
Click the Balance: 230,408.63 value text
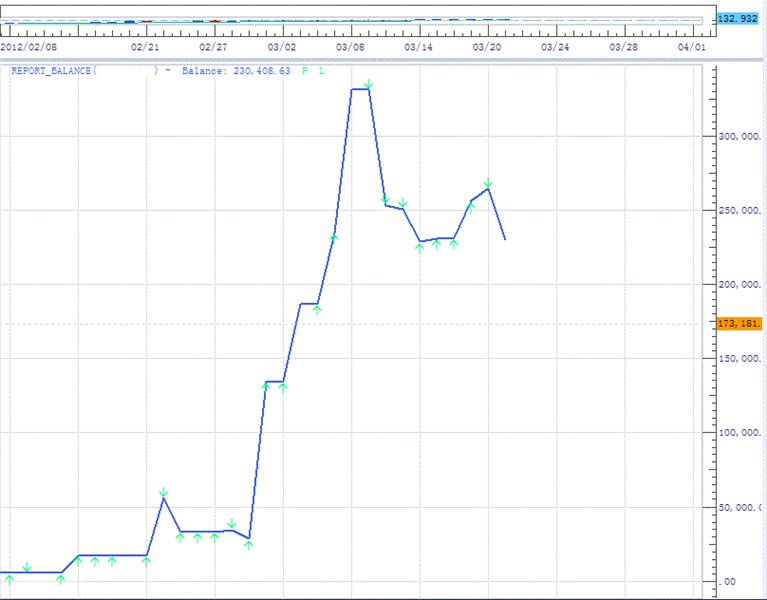(238, 72)
